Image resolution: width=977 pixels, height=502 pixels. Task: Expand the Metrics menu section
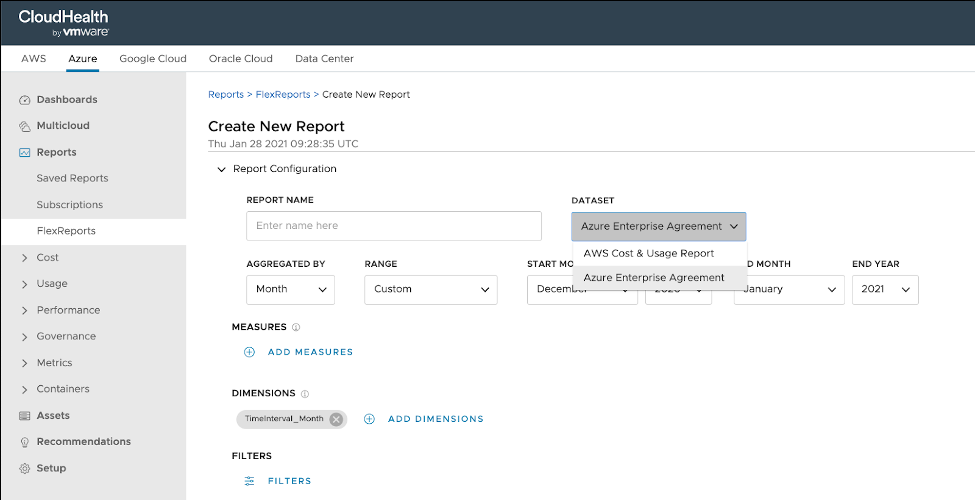click(x=24, y=363)
